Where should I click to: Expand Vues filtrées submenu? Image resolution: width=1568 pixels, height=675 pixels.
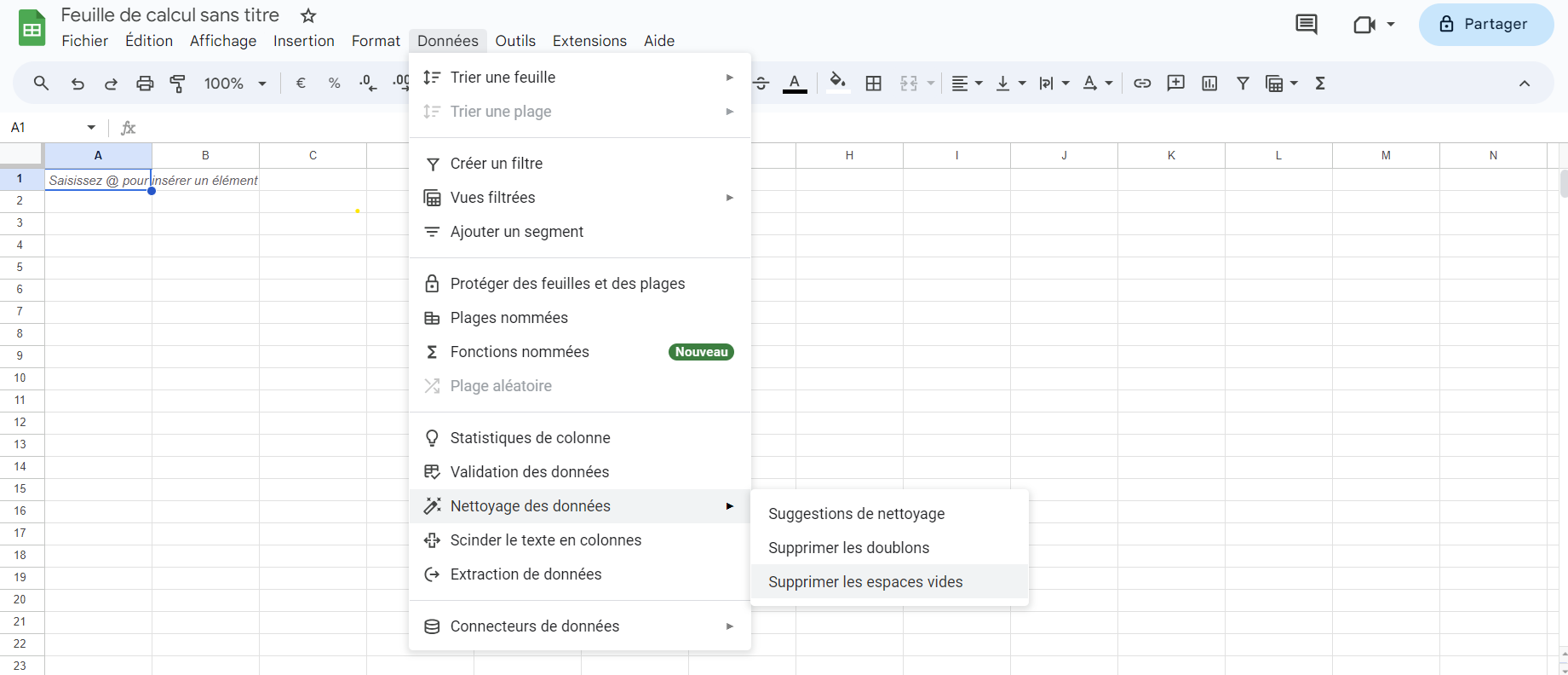pos(580,198)
